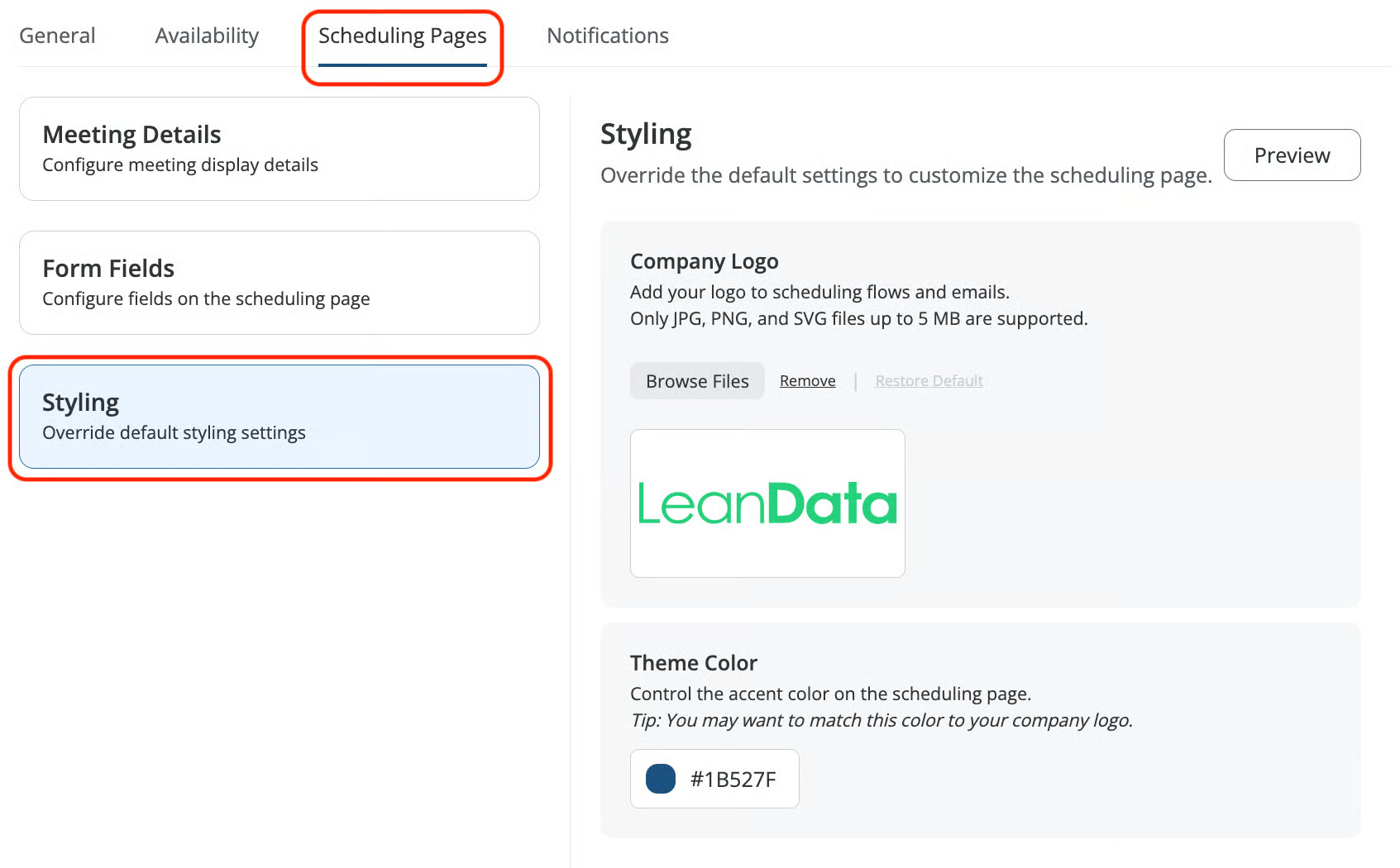
Task: Click the Restore Default link
Action: (929, 381)
